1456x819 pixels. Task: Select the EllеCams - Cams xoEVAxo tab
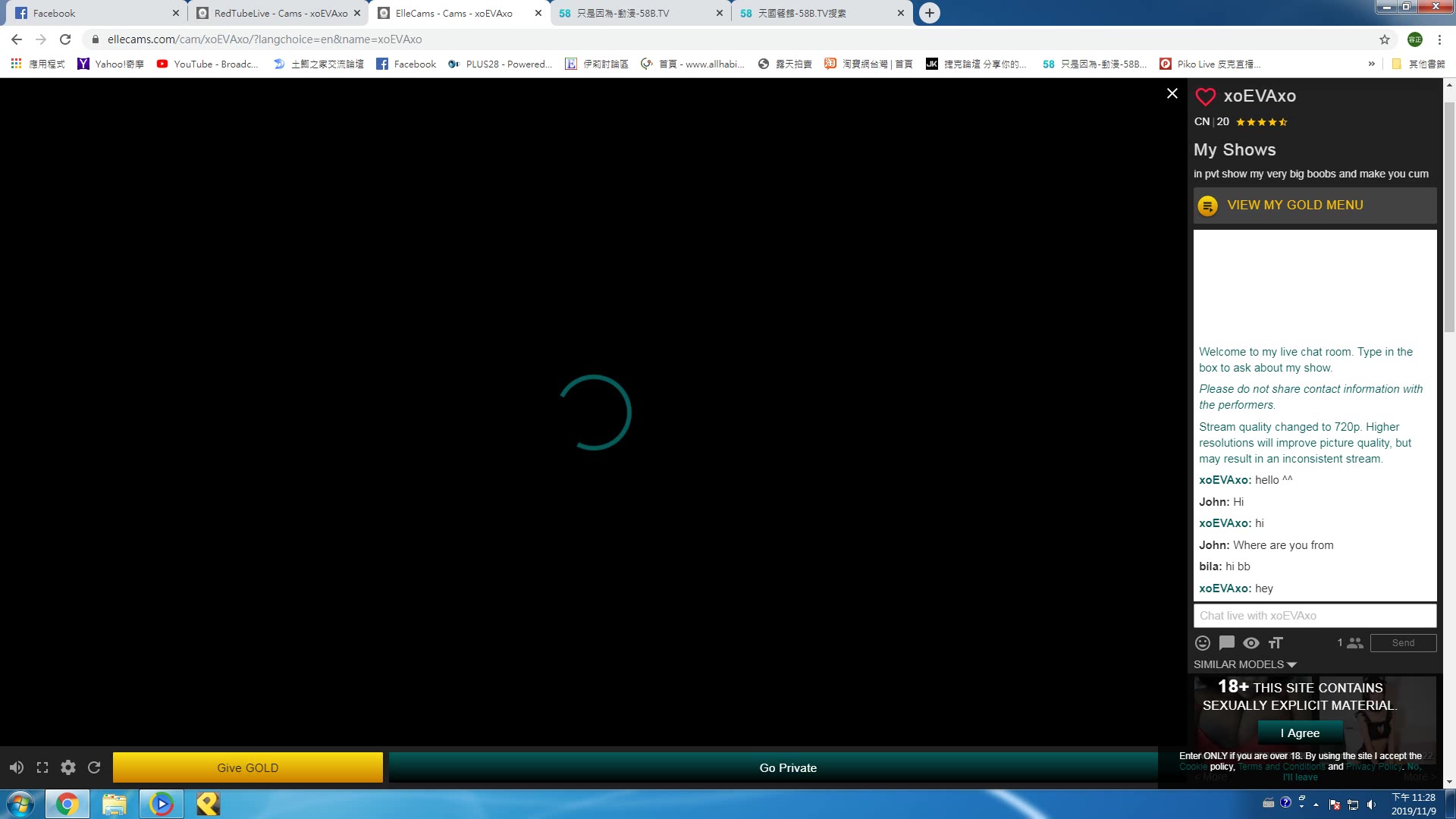460,13
